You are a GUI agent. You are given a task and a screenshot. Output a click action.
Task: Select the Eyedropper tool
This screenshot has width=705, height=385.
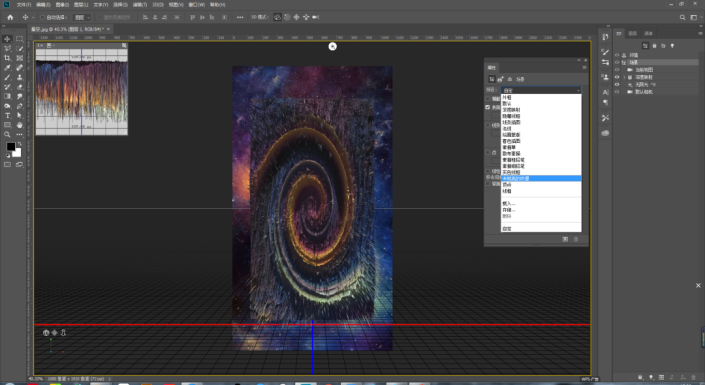pyautogui.click(x=7, y=68)
